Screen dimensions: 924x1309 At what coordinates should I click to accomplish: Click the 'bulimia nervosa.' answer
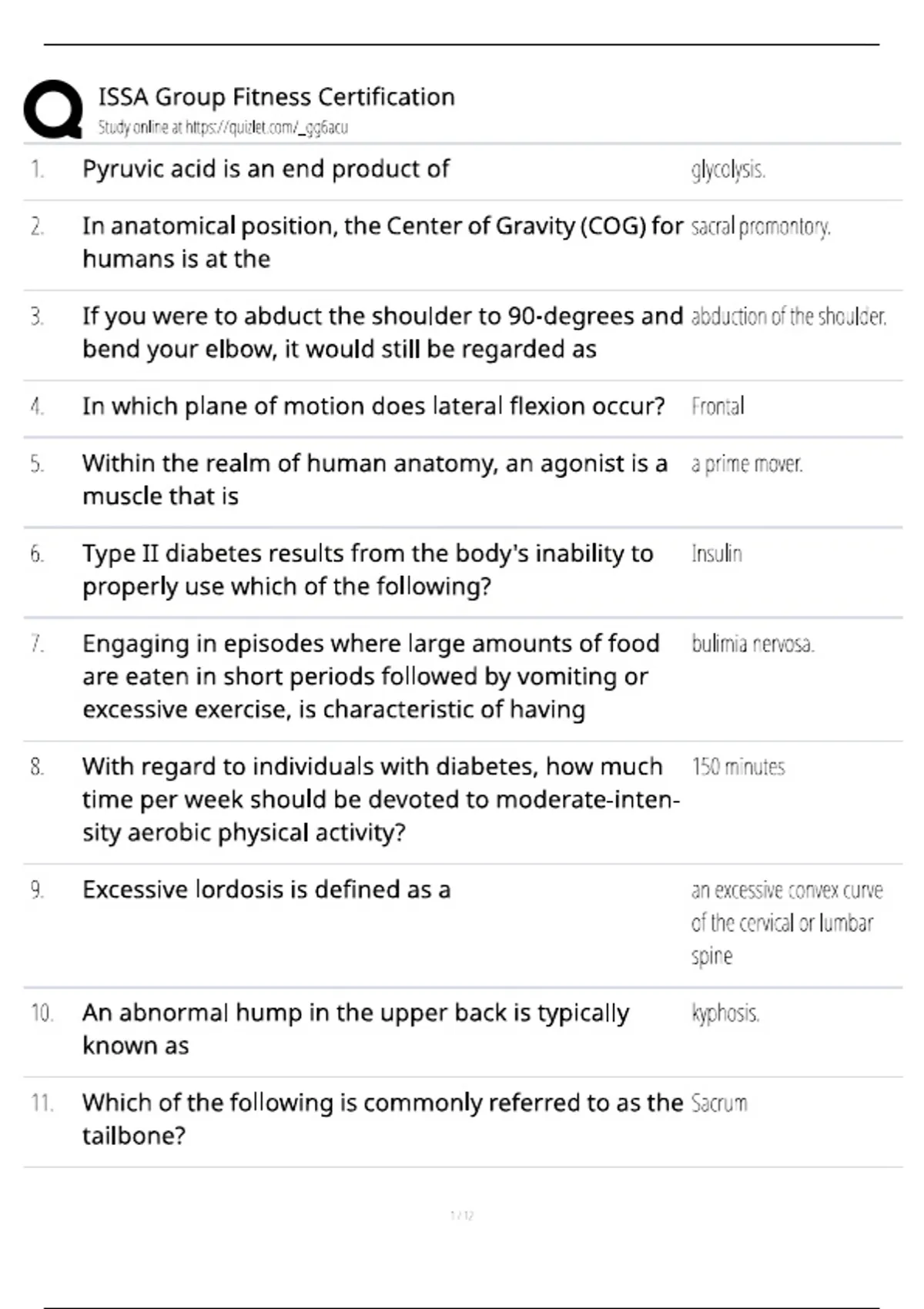coord(752,644)
